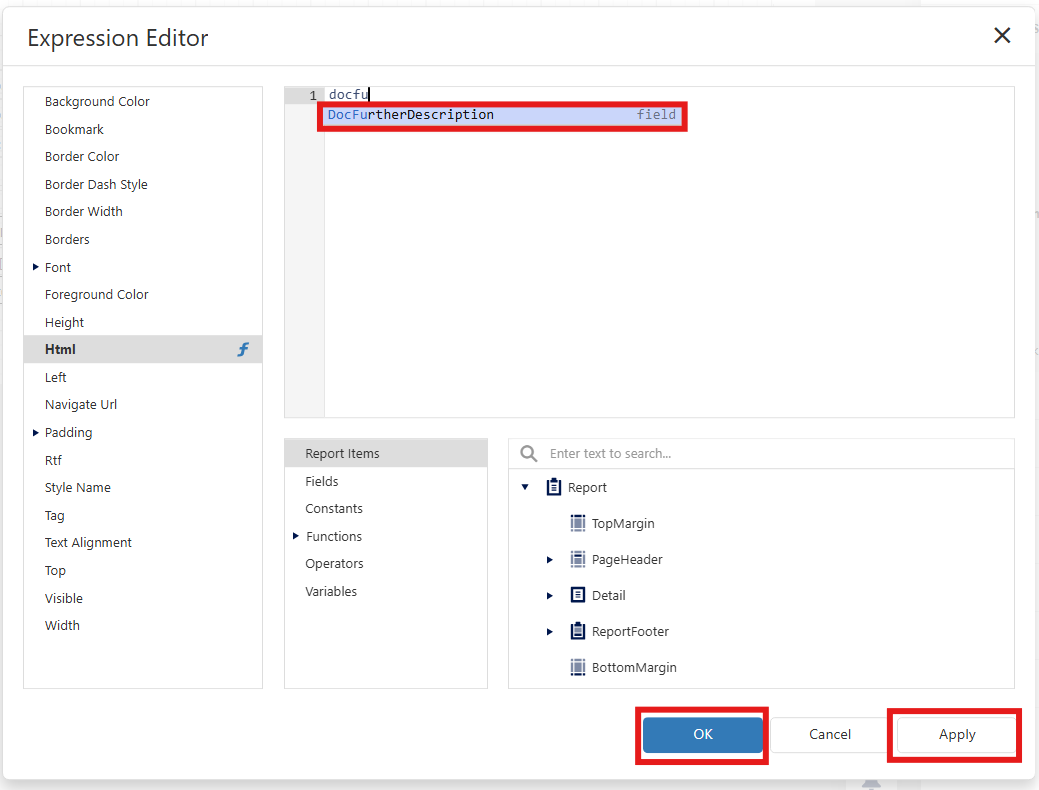This screenshot has width=1039, height=790.
Task: Click the BottomMargin band icon
Action: [x=578, y=667]
